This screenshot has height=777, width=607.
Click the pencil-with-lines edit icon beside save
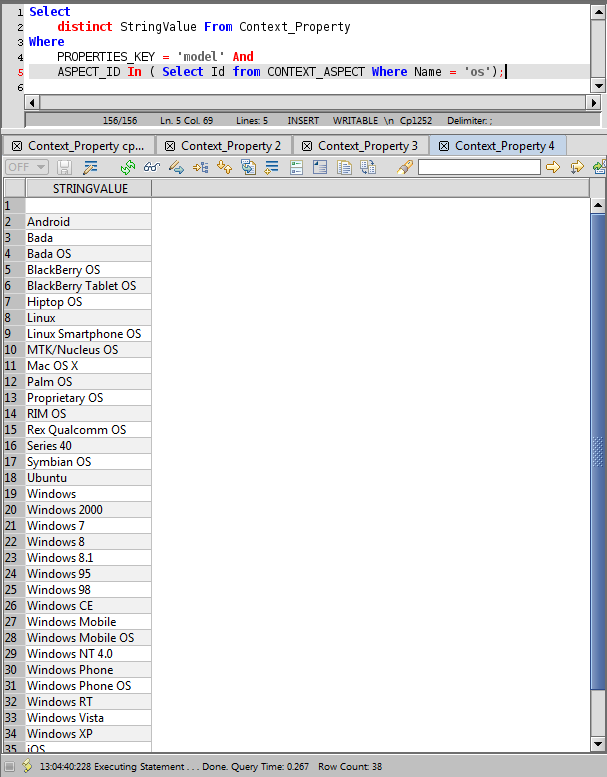point(90,167)
